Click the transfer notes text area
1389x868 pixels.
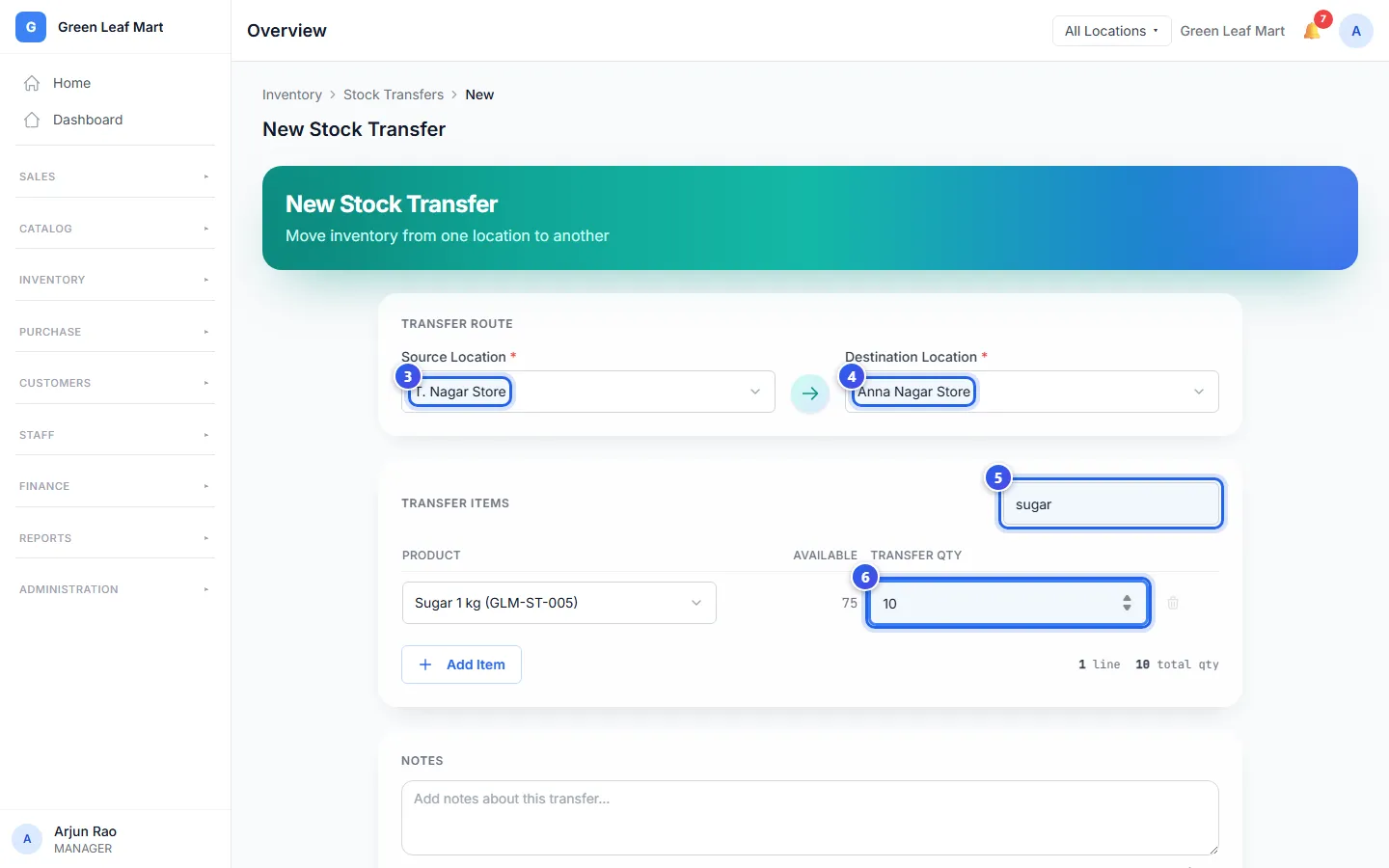pos(810,818)
